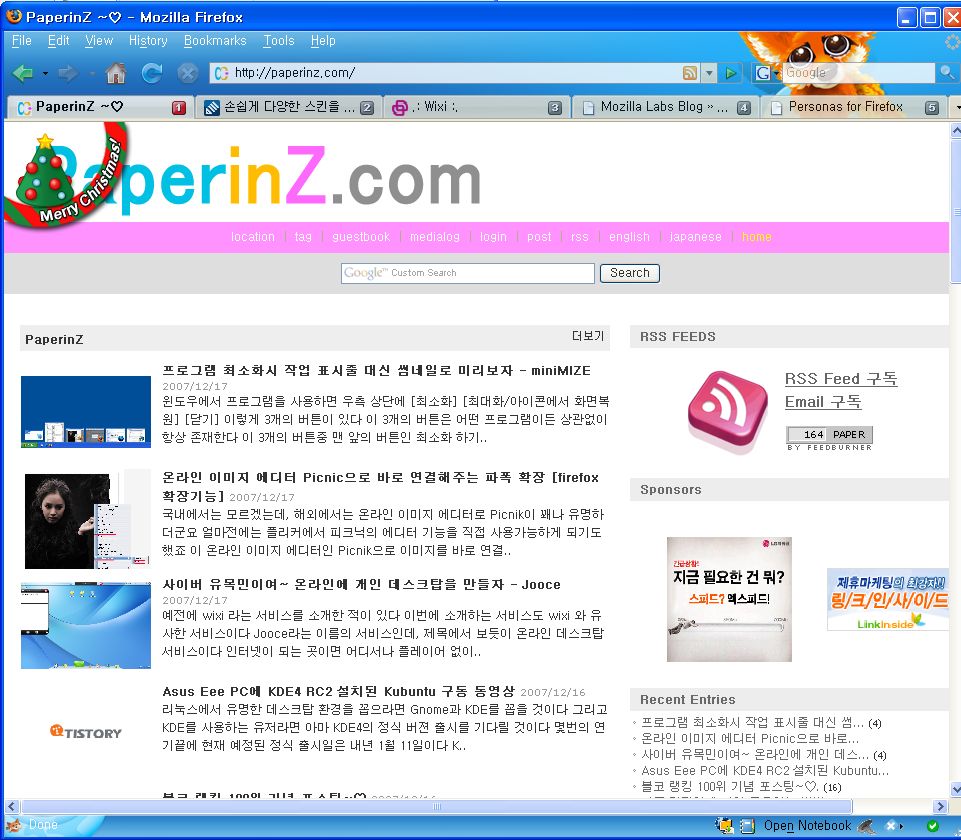Viewport: 961px width, 840px height.
Task: Open recent entry 블코 랭킹 100위 기념 포스팅
Action: (x=729, y=787)
